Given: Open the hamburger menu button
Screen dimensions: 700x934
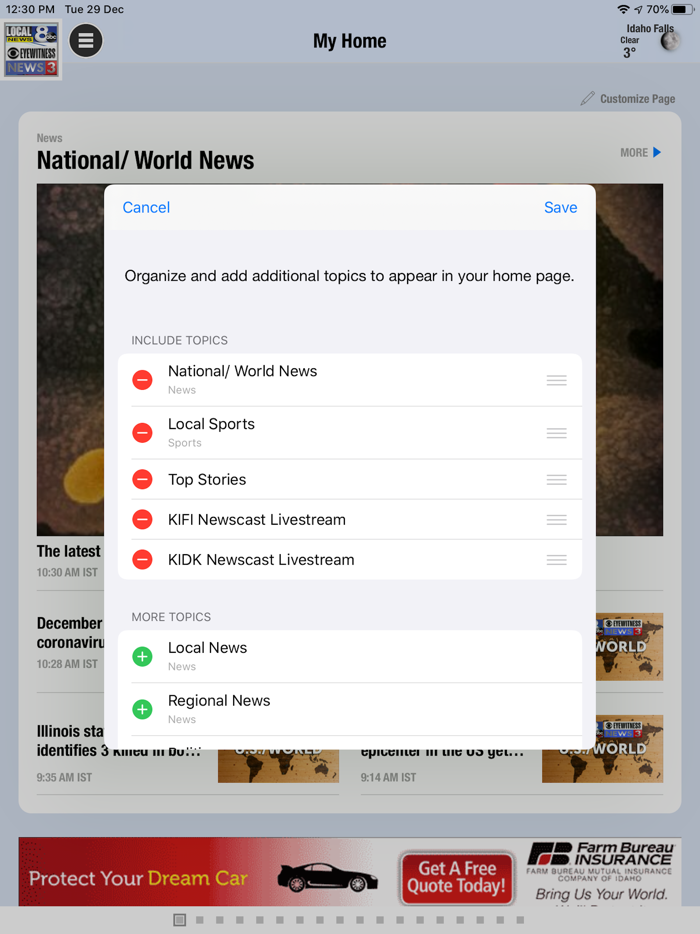Looking at the screenshot, I should (x=86, y=41).
